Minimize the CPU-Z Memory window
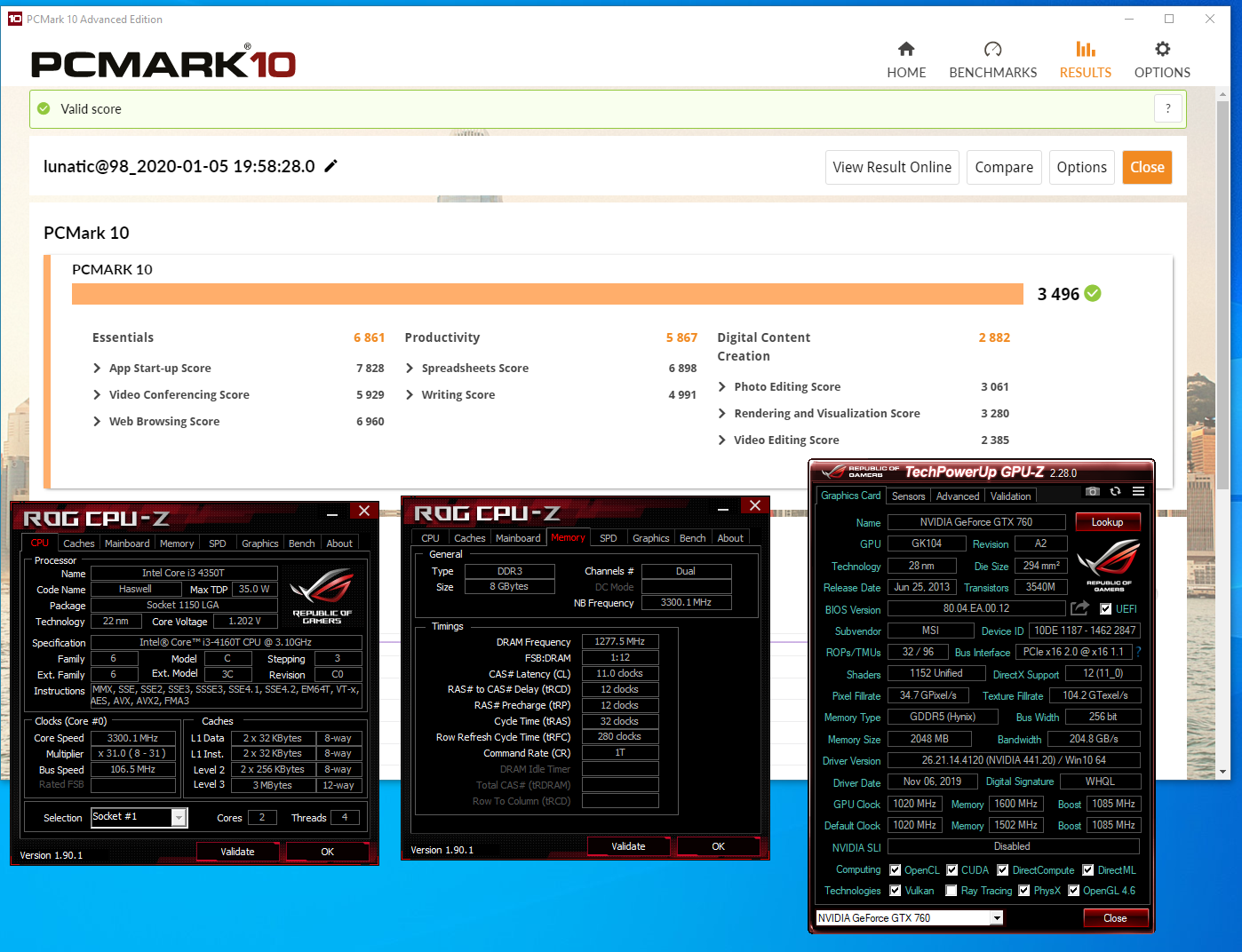 pyautogui.click(x=723, y=507)
